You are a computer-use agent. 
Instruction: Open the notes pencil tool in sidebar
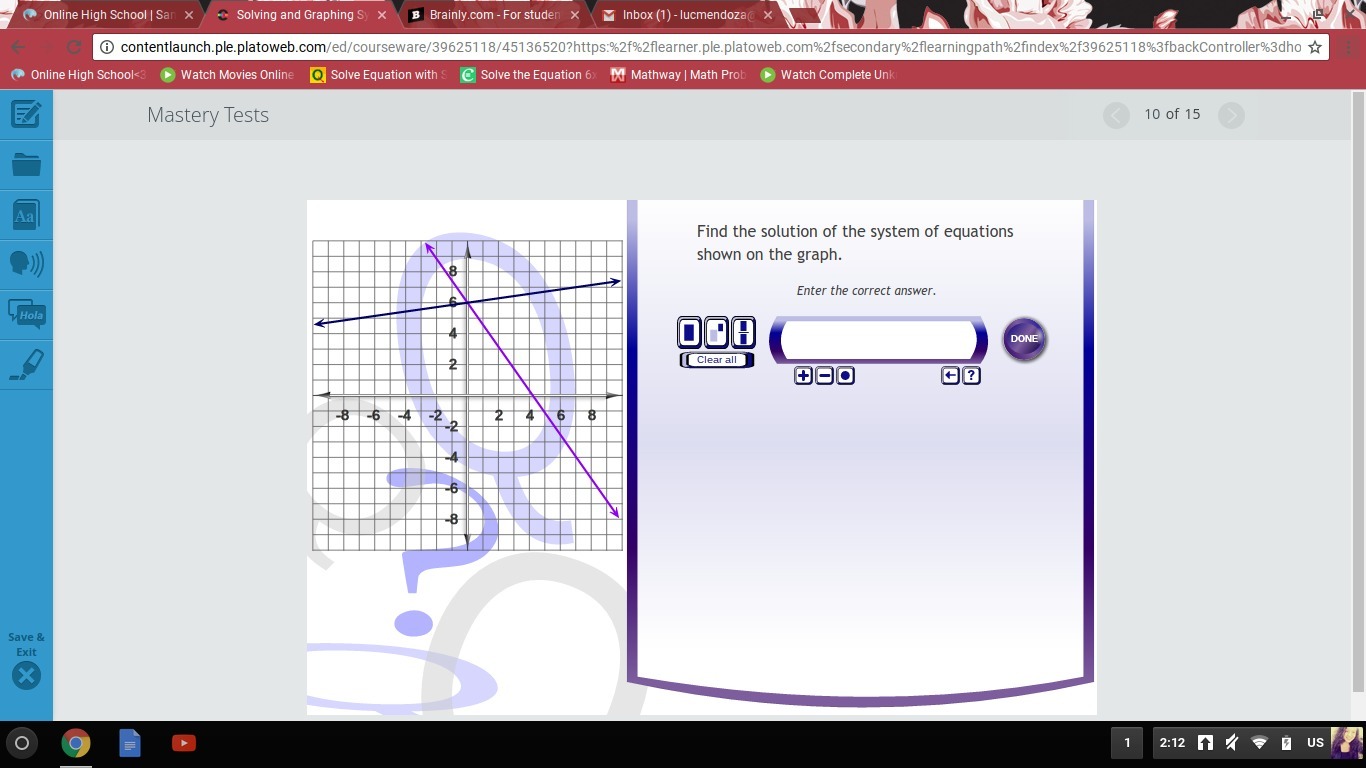[x=26, y=114]
